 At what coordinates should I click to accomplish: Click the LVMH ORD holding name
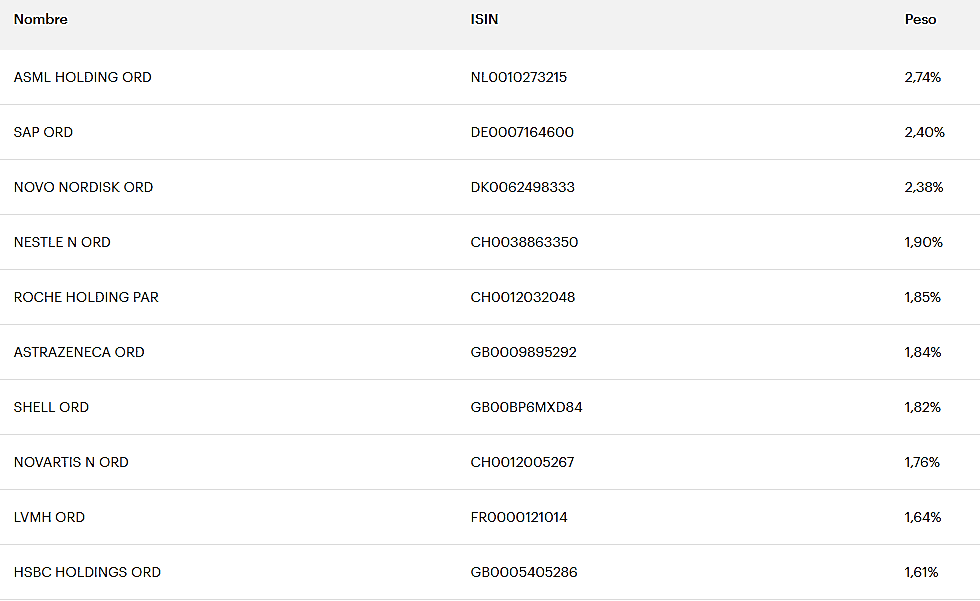coord(49,517)
